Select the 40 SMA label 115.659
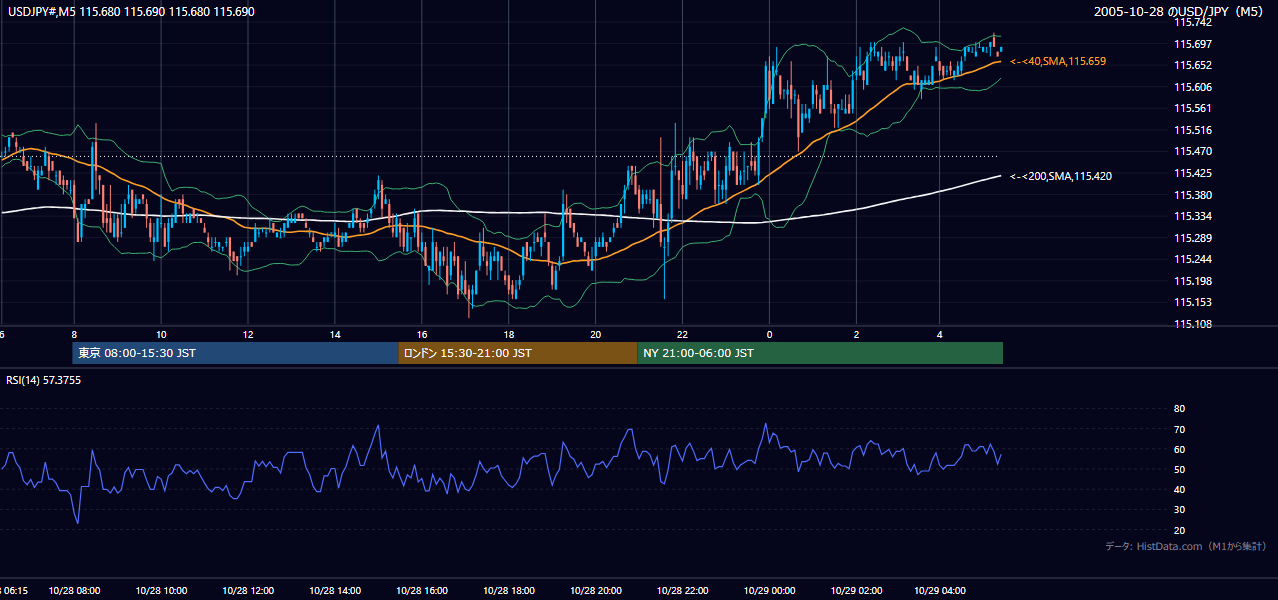The image size is (1278, 600). (1058, 61)
